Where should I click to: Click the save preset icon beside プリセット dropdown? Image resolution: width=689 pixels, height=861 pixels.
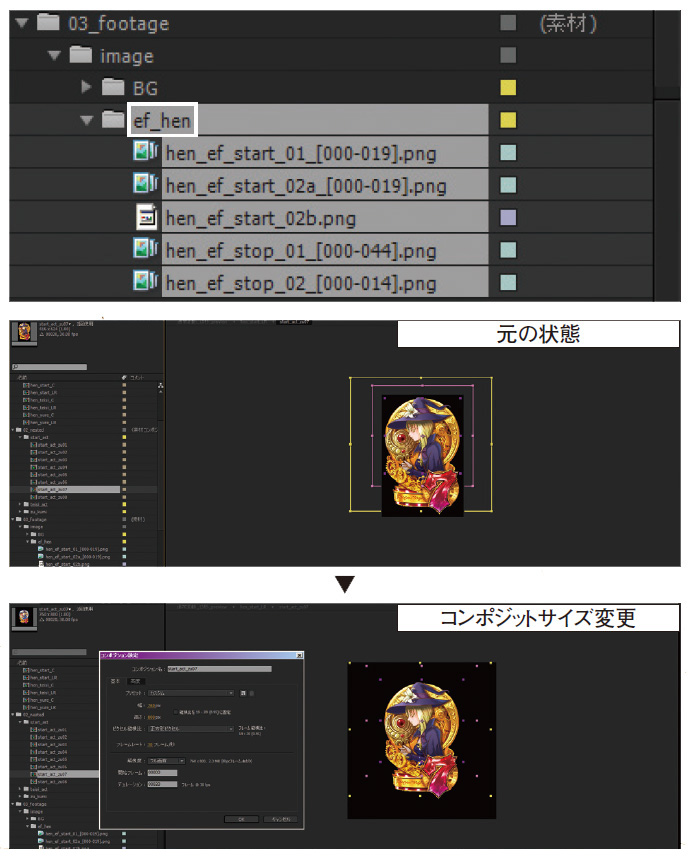pos(243,694)
